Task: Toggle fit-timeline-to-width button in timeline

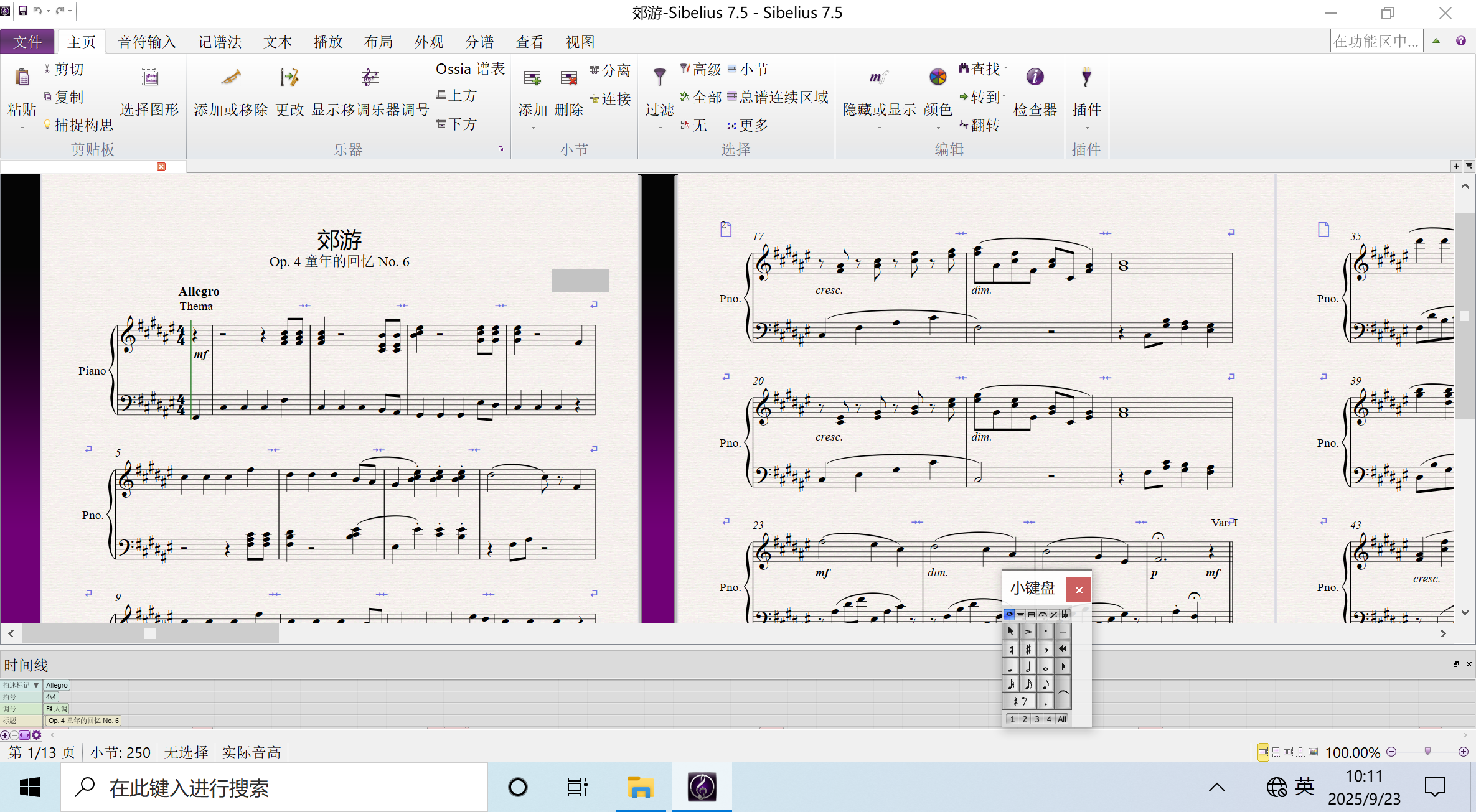Action: tap(24, 735)
